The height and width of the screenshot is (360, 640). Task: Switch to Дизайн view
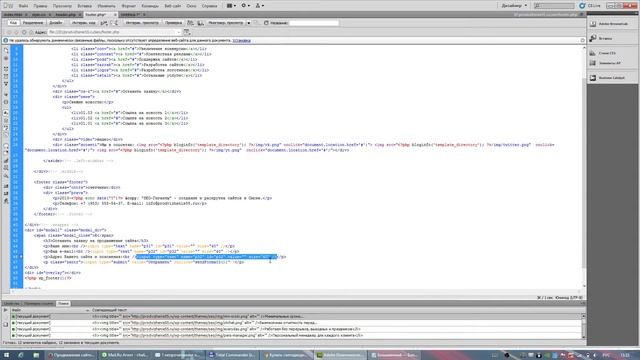(56, 23)
